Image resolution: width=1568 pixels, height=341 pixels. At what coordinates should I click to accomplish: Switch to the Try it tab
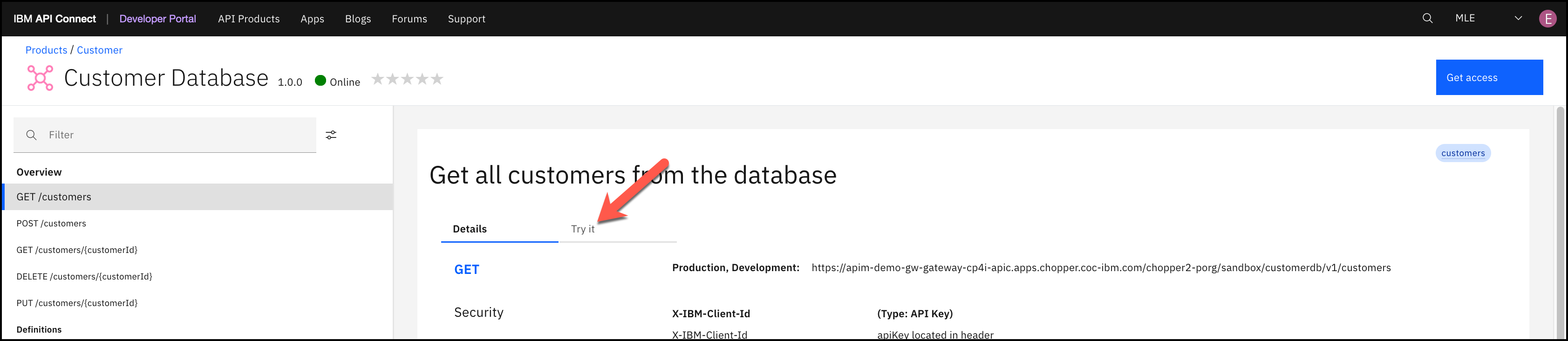(x=617, y=229)
